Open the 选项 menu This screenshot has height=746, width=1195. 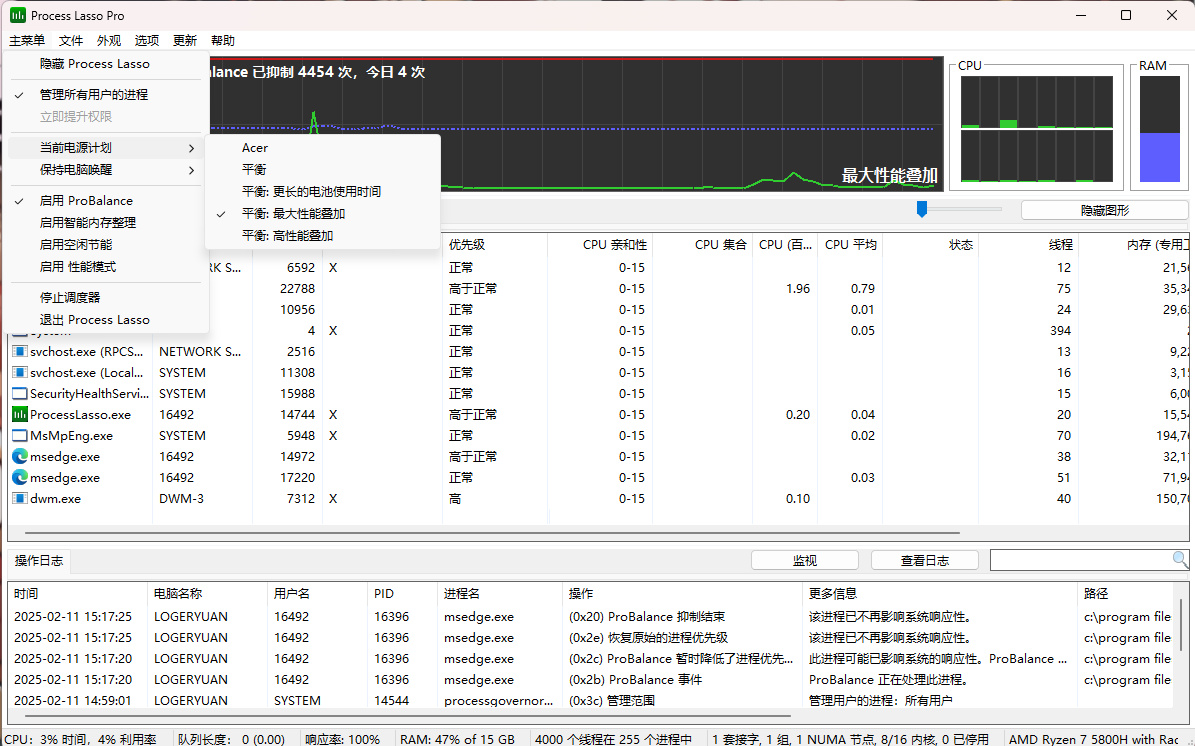(x=147, y=40)
